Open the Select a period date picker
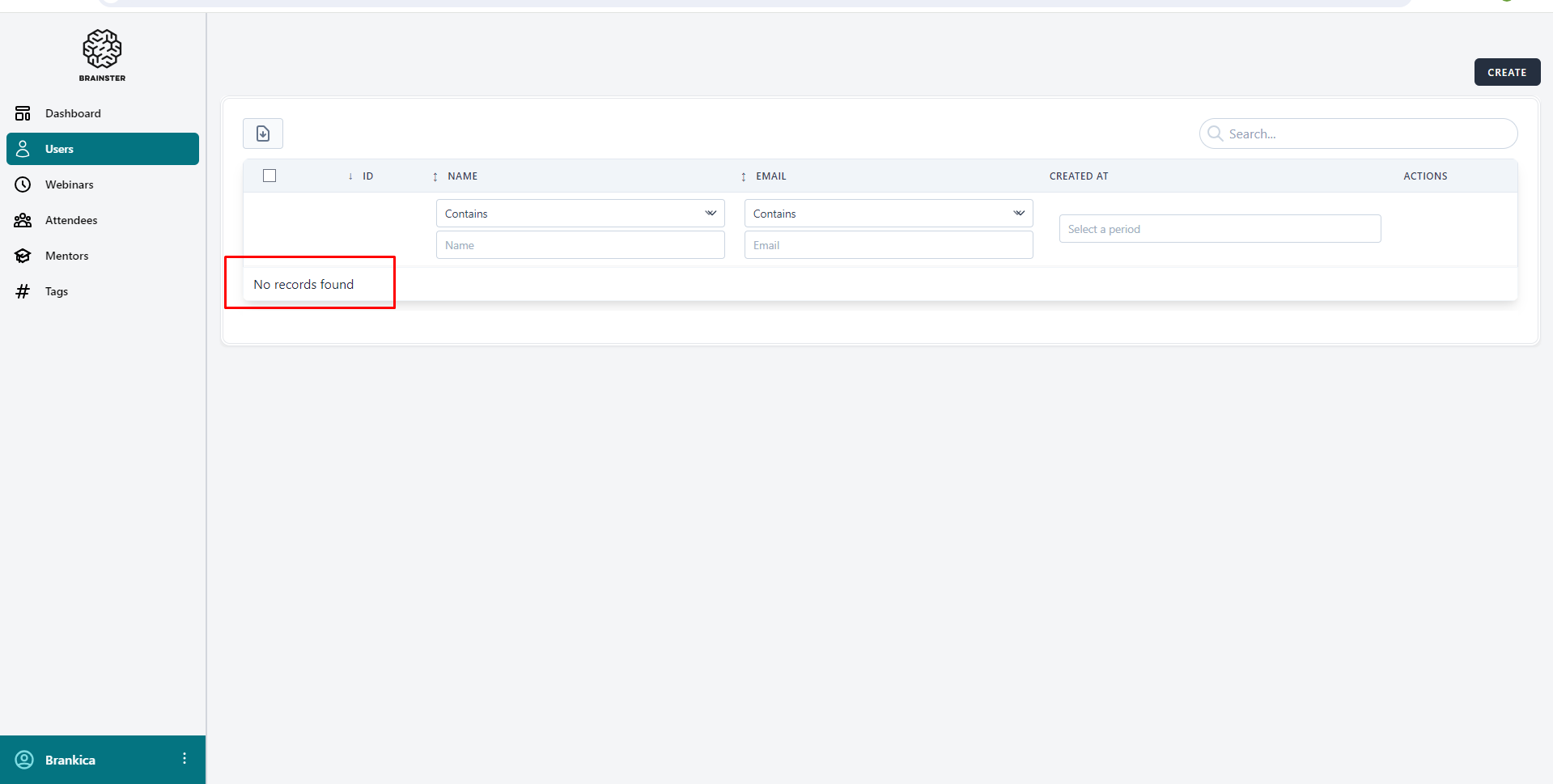This screenshot has height=784, width=1553. (1219, 229)
